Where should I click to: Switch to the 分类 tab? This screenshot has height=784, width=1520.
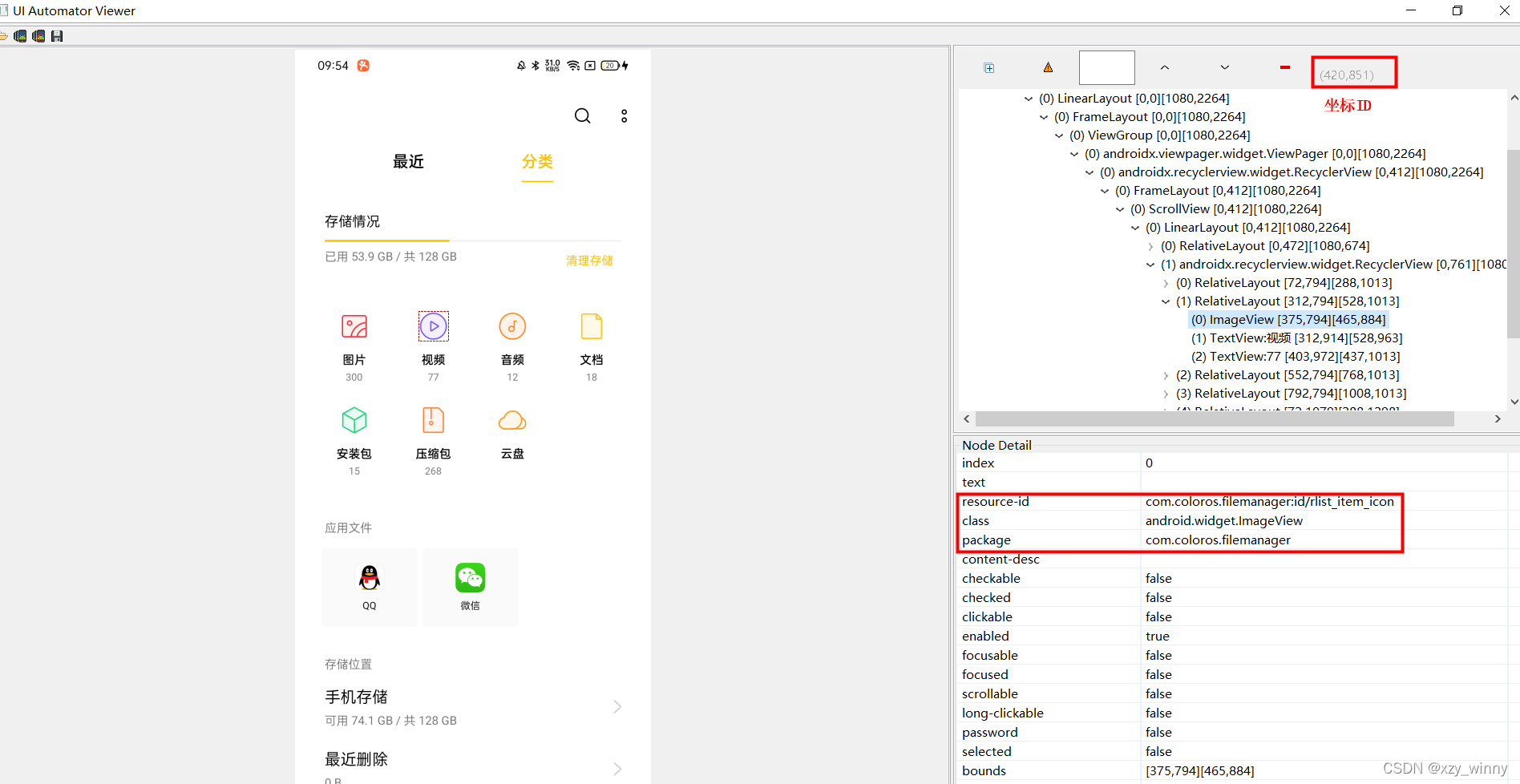[x=537, y=161]
